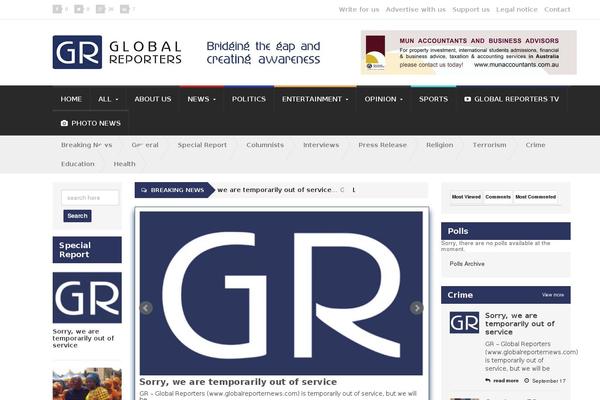Focus the 'search here' input field
Viewport: 600px width, 400px height.
90,198
